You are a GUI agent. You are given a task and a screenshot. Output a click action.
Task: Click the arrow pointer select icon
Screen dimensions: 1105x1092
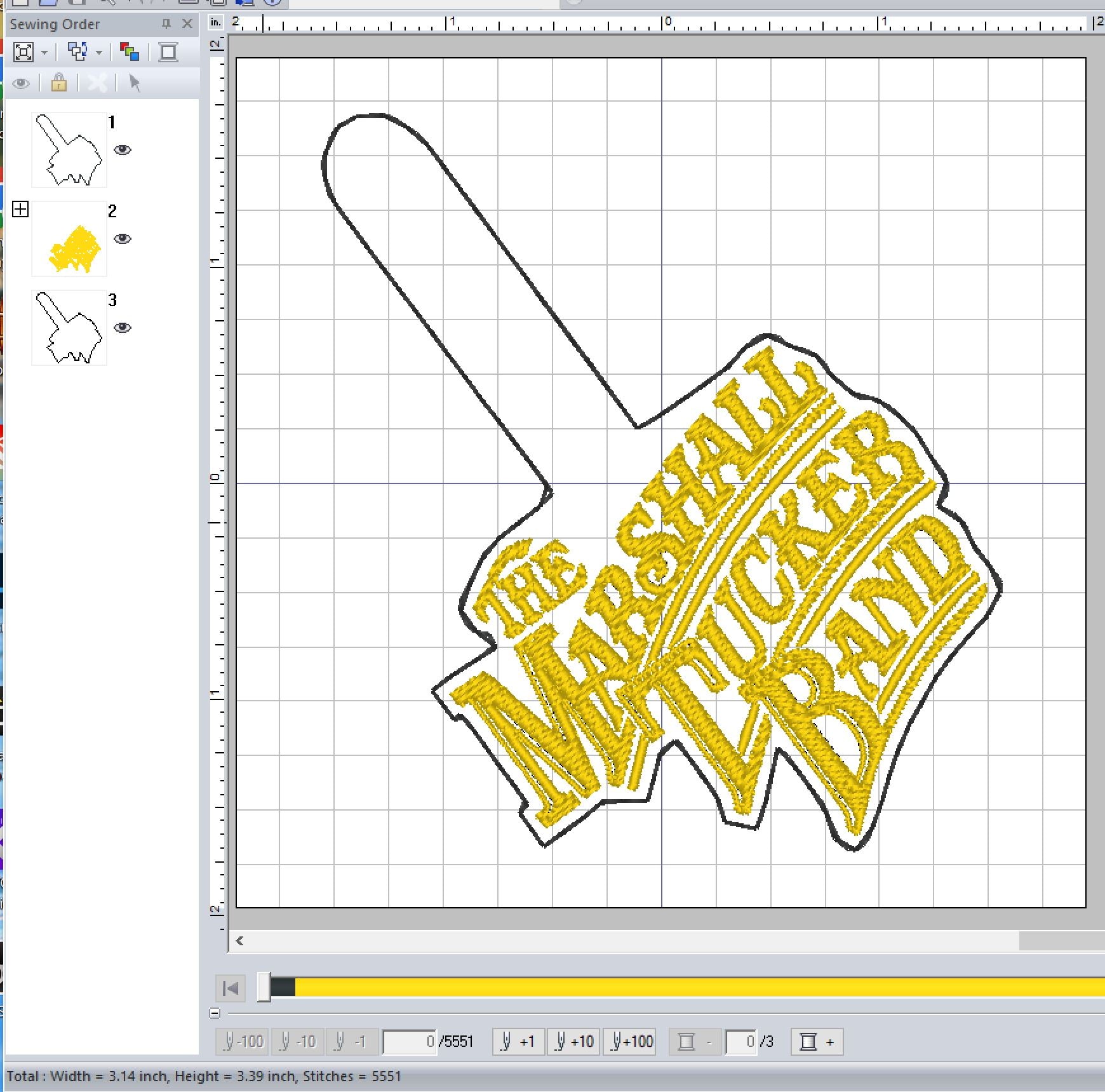coord(134,83)
